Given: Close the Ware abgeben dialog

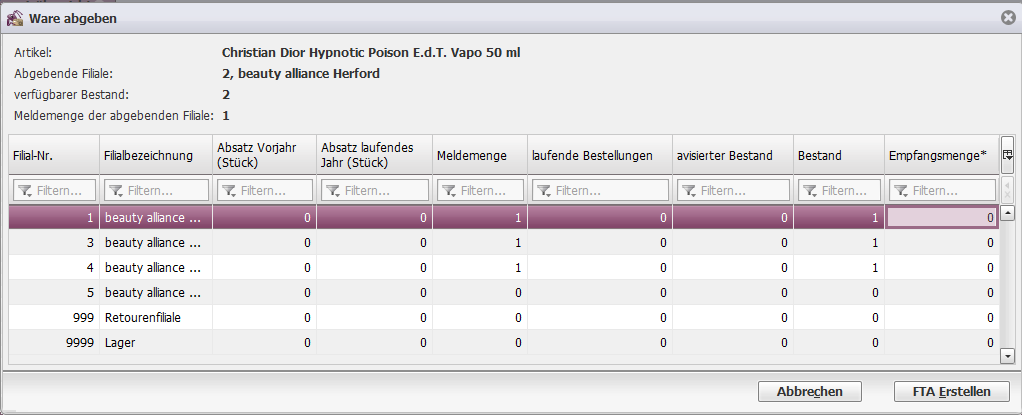Looking at the screenshot, I should tap(1008, 17).
